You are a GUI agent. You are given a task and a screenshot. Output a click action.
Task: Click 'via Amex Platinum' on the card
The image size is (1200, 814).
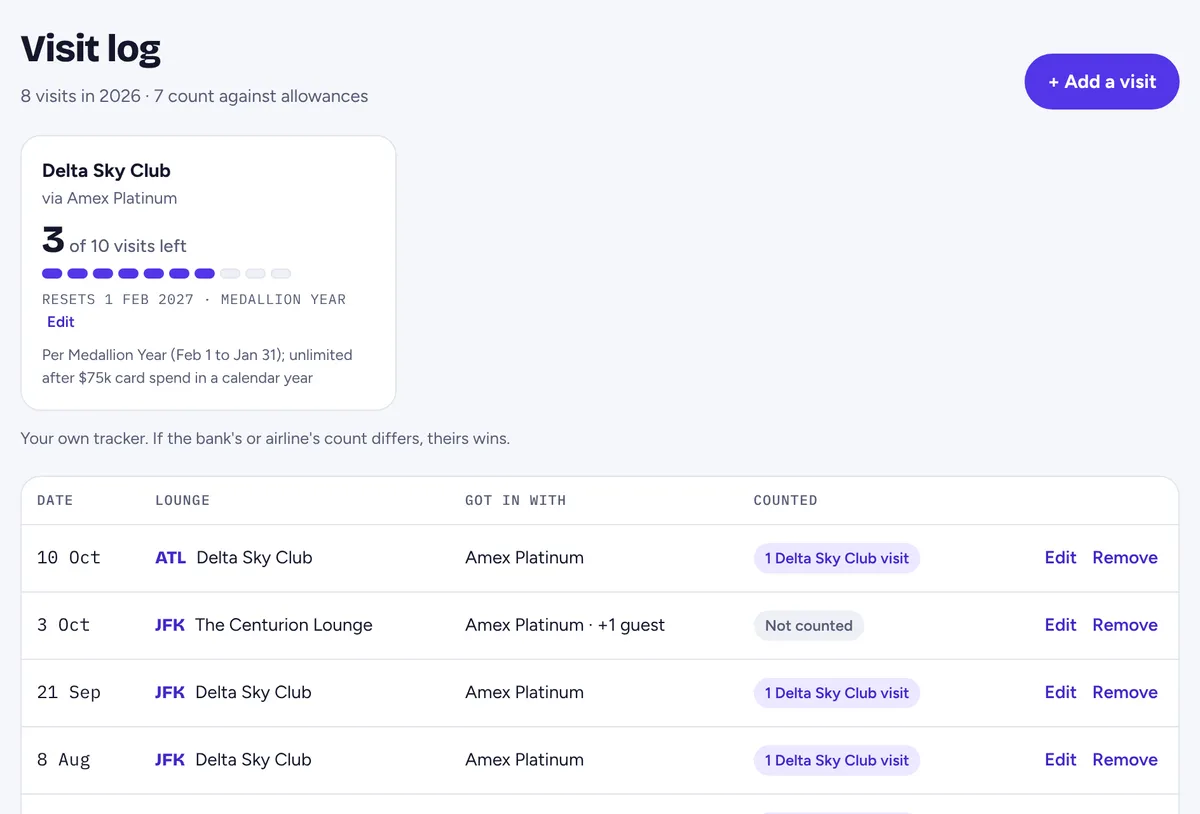(x=110, y=198)
